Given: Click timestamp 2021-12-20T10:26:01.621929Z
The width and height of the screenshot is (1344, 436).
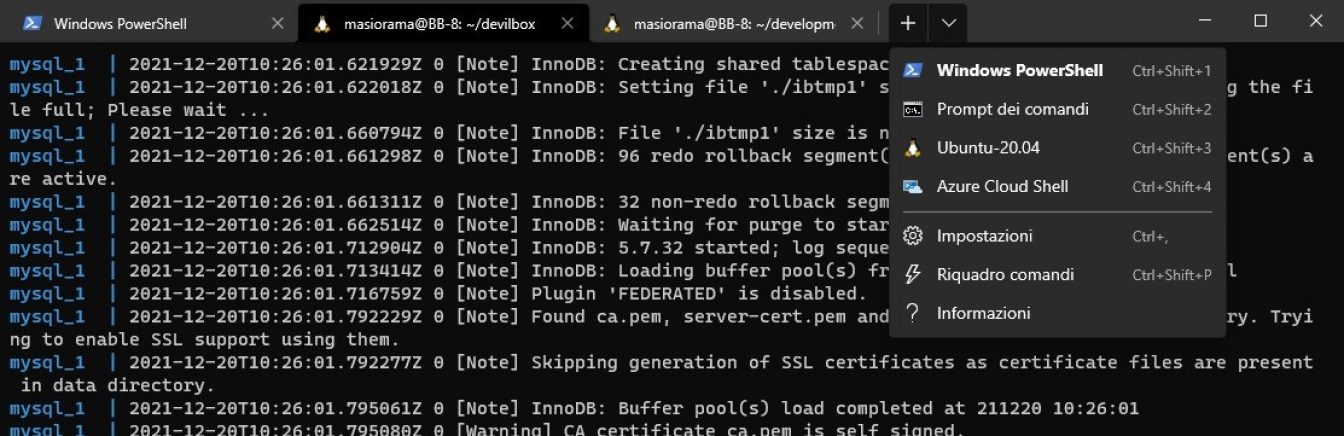Looking at the screenshot, I should pos(275,64).
